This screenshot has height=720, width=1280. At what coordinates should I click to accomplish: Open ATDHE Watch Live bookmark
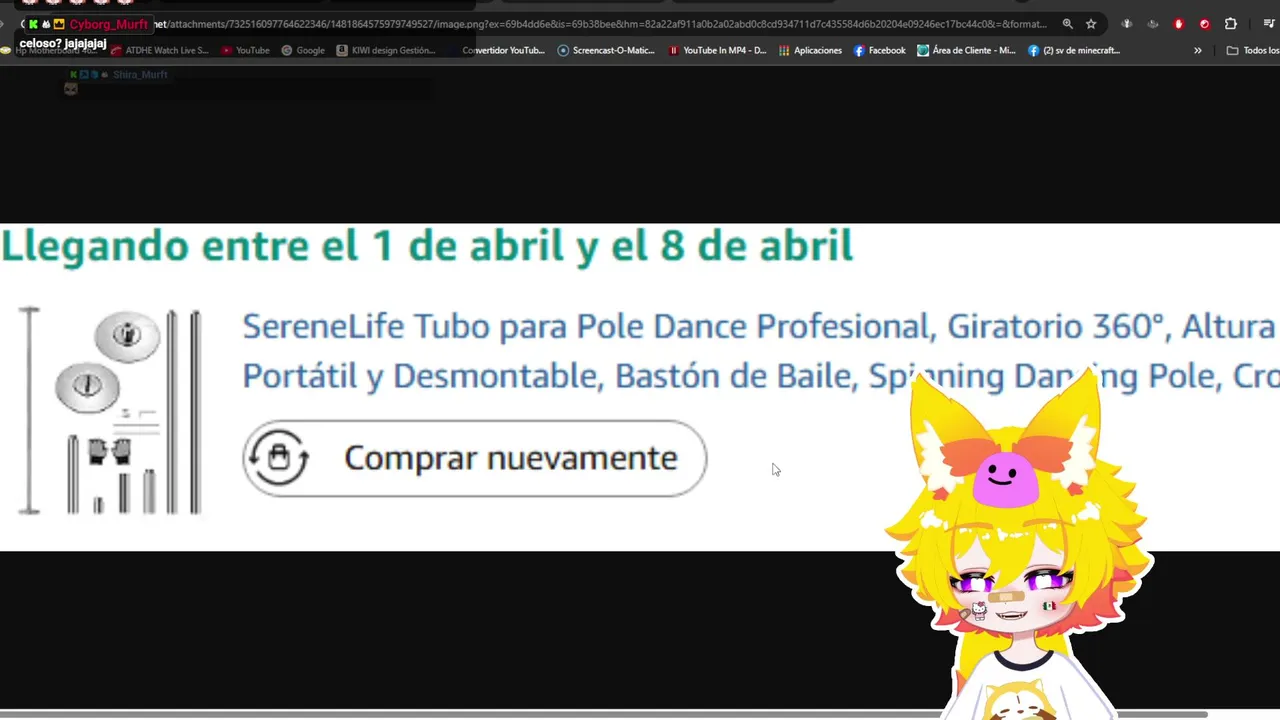(160, 50)
